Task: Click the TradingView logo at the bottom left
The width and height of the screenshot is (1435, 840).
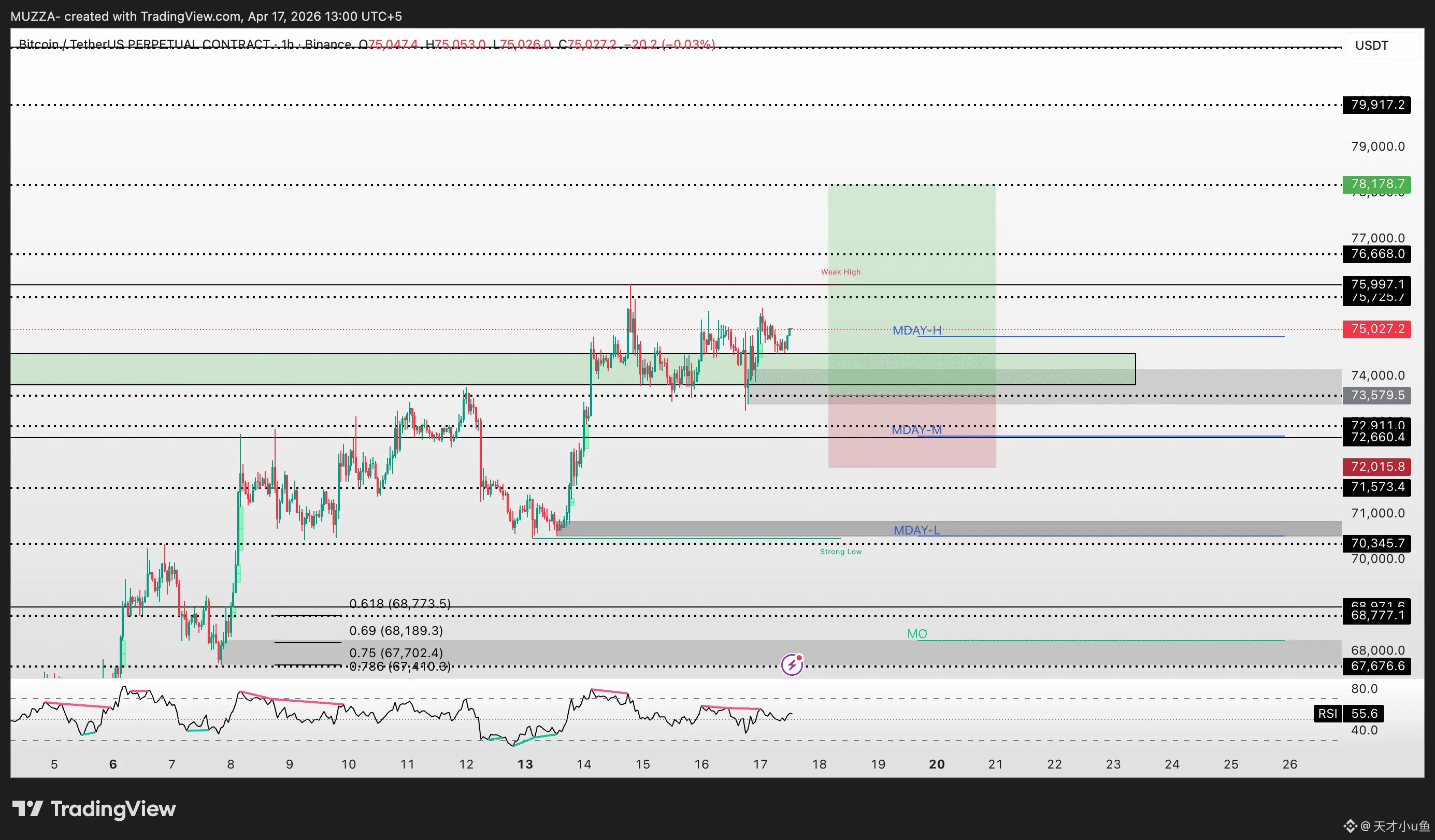Action: (x=94, y=809)
